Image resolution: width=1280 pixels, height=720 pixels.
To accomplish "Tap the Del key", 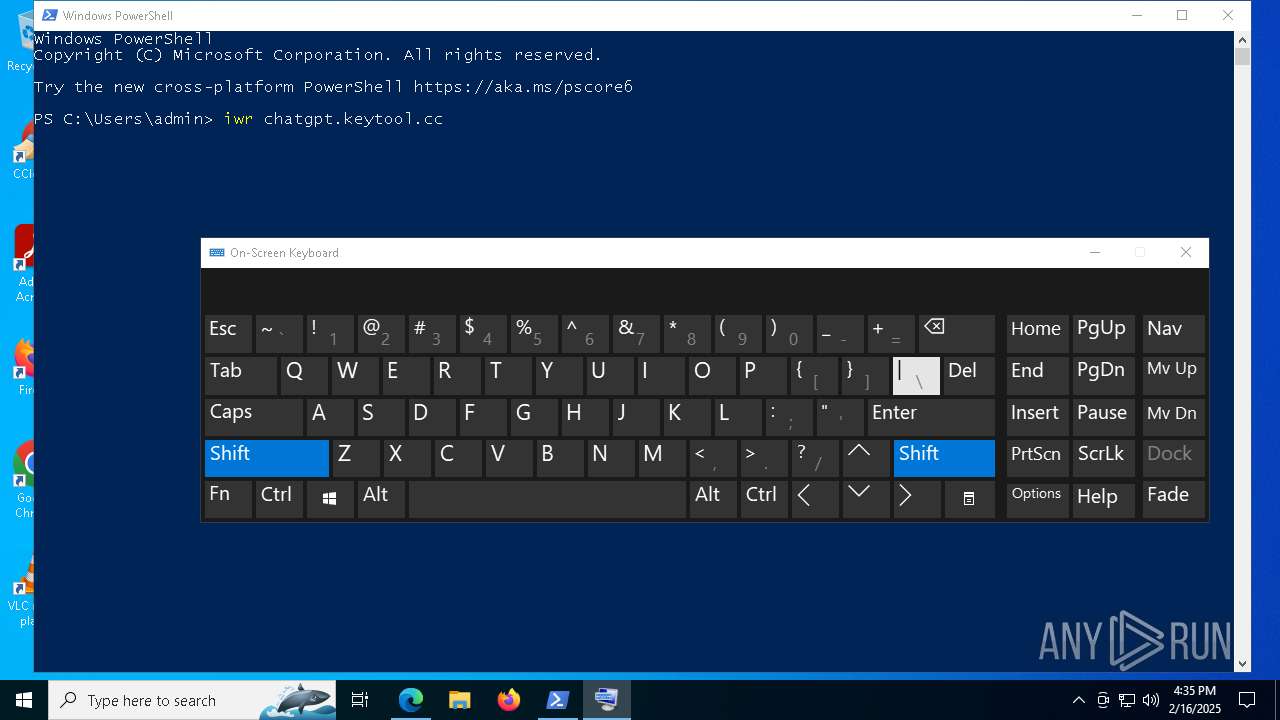I will tap(969, 375).
